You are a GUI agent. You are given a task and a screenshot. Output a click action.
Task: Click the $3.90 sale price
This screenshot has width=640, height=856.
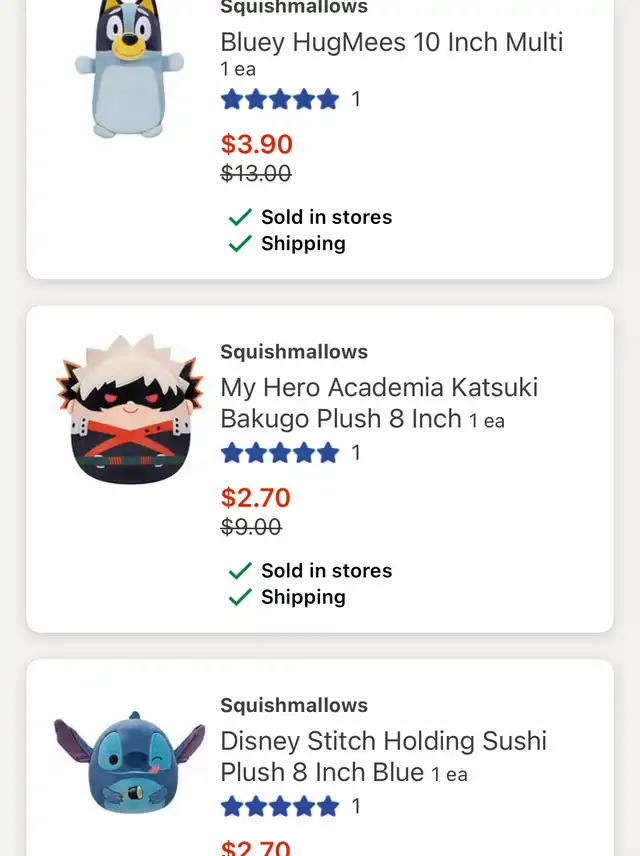coord(257,144)
